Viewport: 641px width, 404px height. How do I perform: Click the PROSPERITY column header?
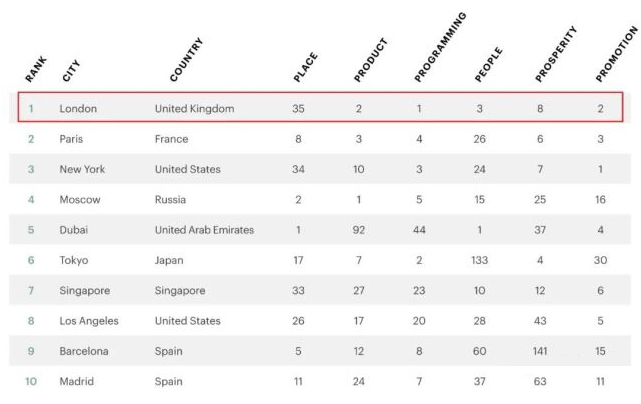click(x=556, y=54)
